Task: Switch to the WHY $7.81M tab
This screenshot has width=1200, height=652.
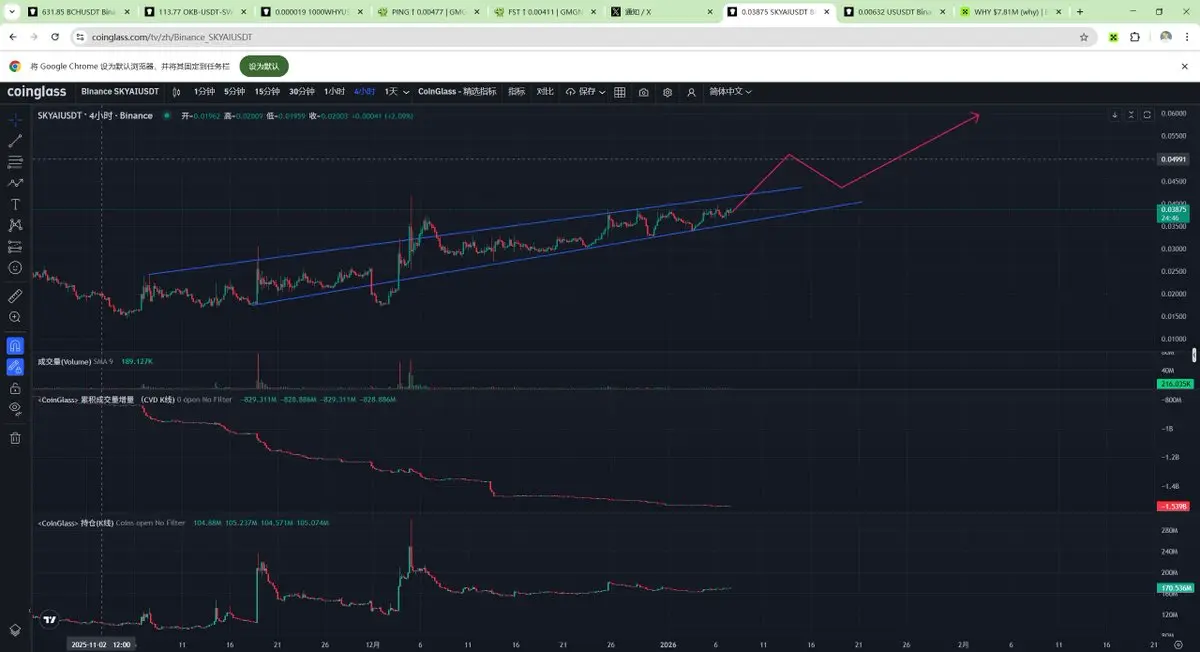Action: coord(1010,12)
